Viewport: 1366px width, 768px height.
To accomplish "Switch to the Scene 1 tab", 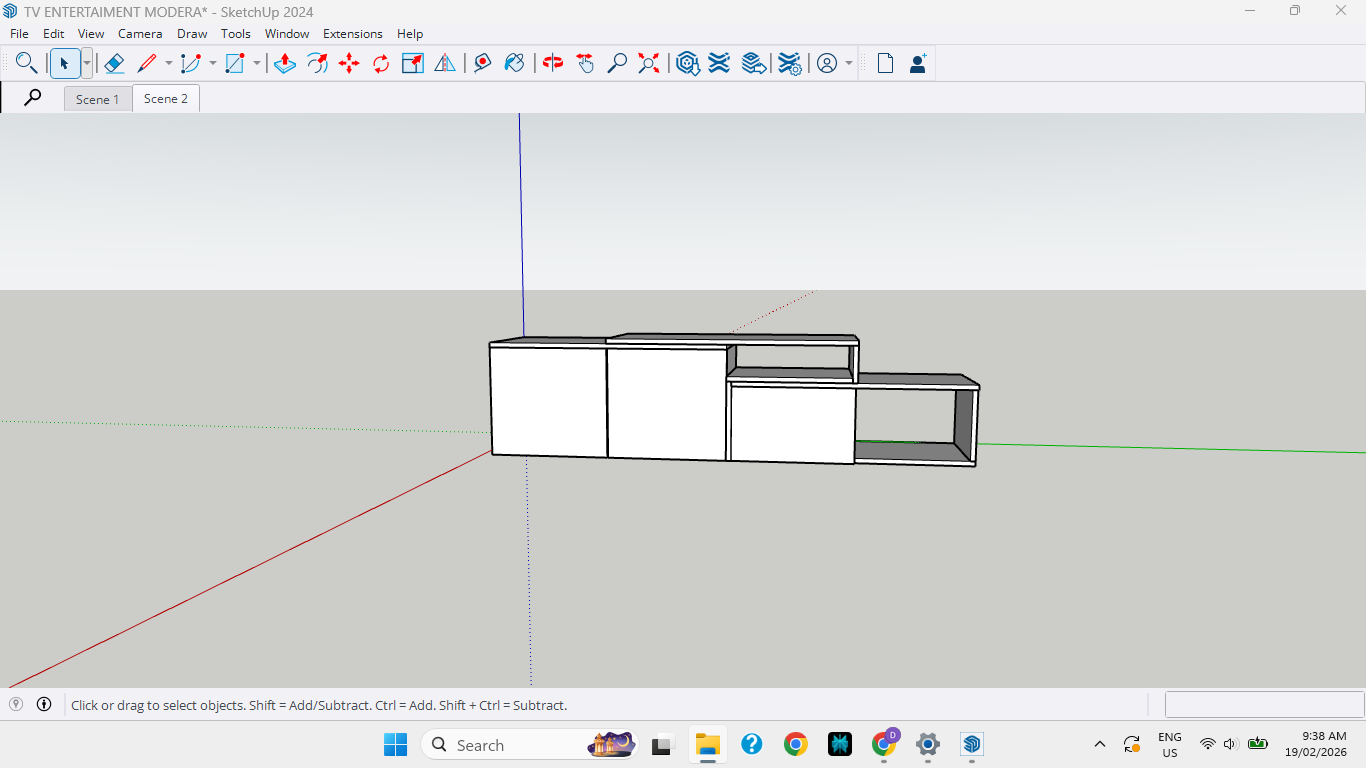I will coord(97,99).
